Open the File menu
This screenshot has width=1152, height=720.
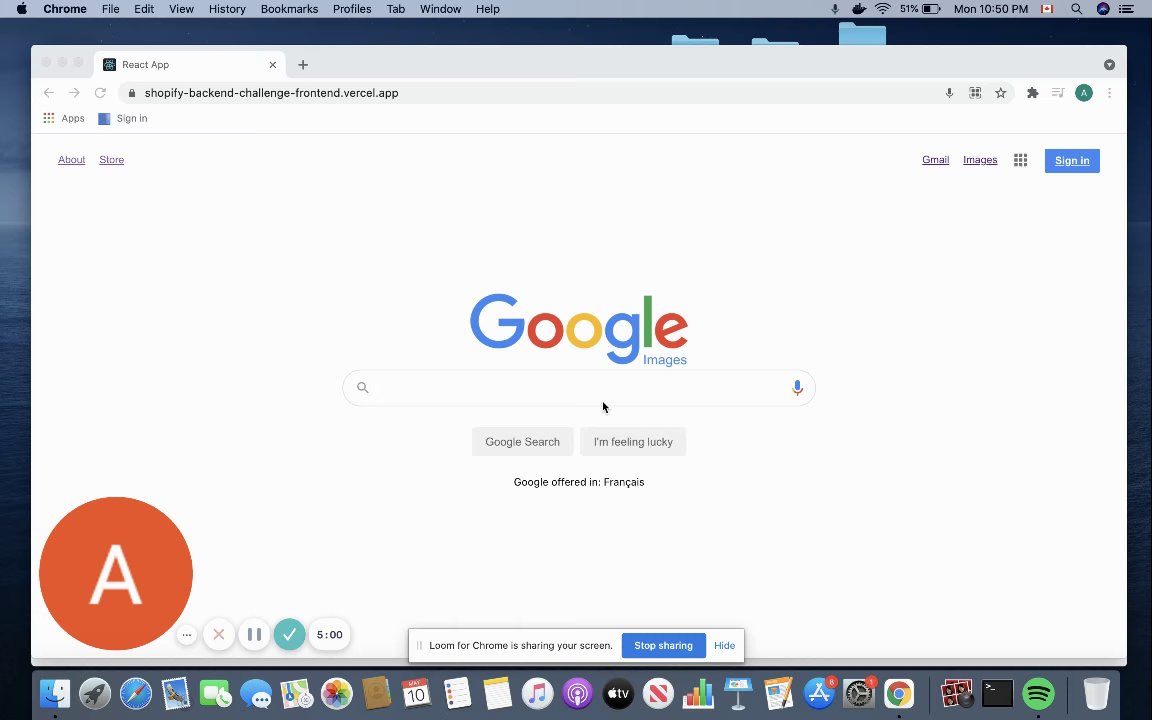pyautogui.click(x=111, y=9)
